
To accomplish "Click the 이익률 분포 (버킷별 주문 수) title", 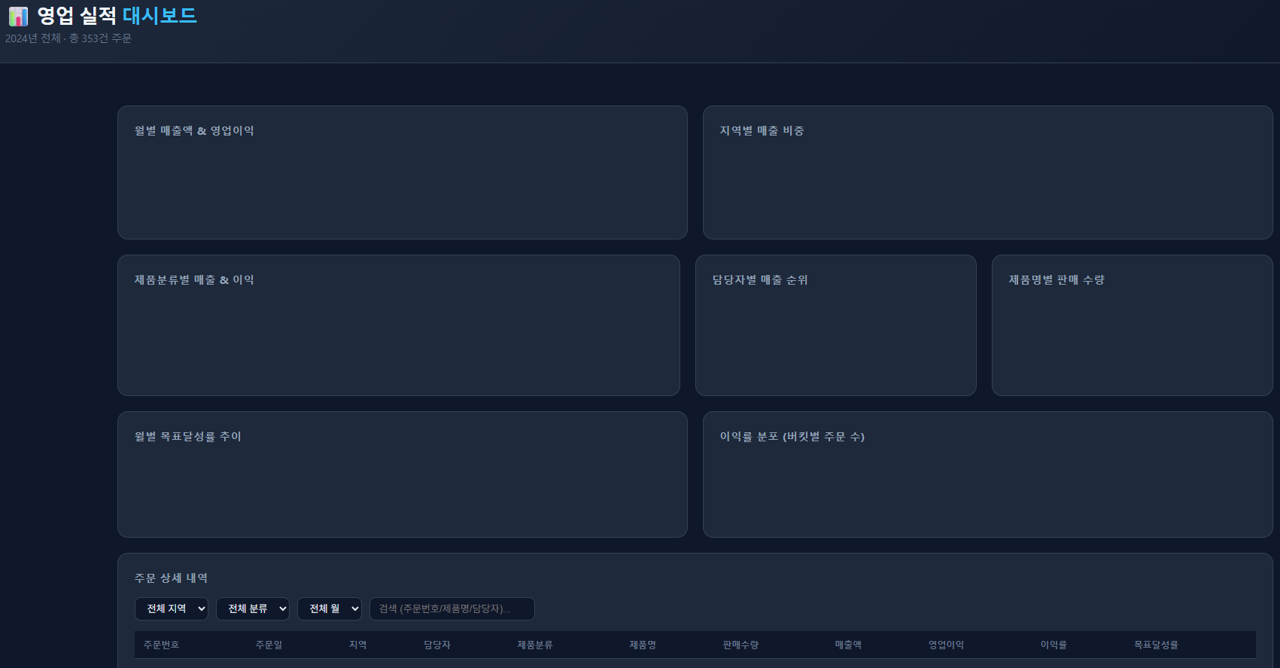I will pyautogui.click(x=792, y=437).
